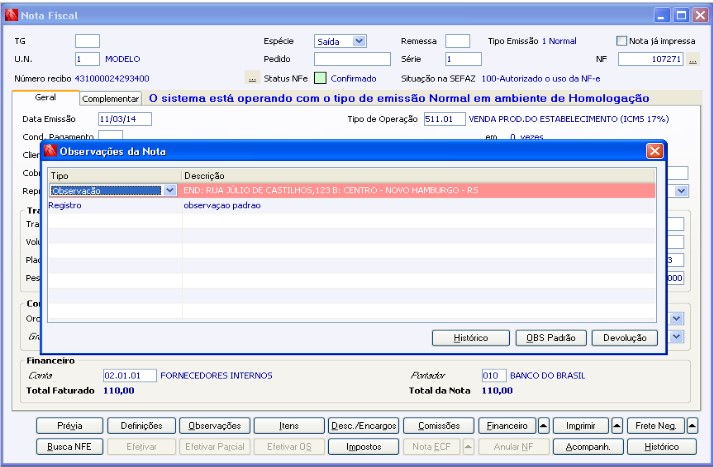This screenshot has width=713, height=467.
Task: Maximize the Nota Fiscal window
Action: pos(681,15)
